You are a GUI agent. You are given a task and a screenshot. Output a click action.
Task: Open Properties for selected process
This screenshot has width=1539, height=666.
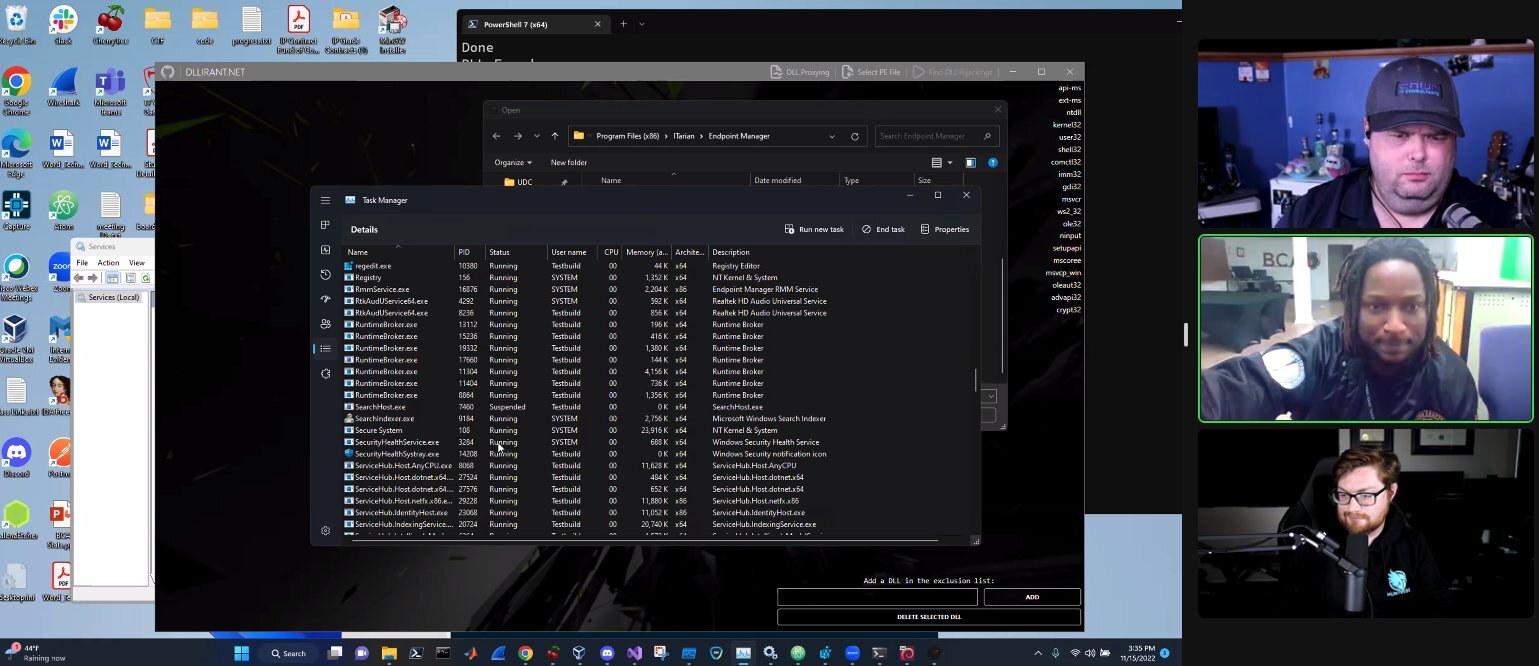[x=945, y=229]
